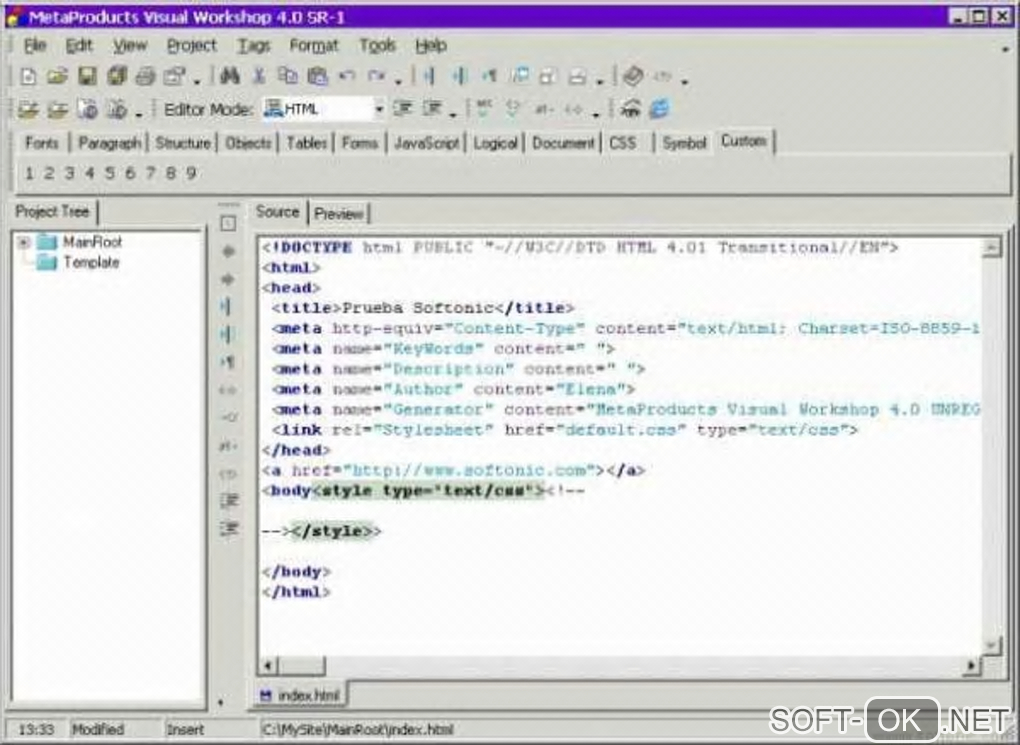Click the C:\MySite\MainRoot\index.html path text
The height and width of the screenshot is (745, 1020).
coord(358,730)
